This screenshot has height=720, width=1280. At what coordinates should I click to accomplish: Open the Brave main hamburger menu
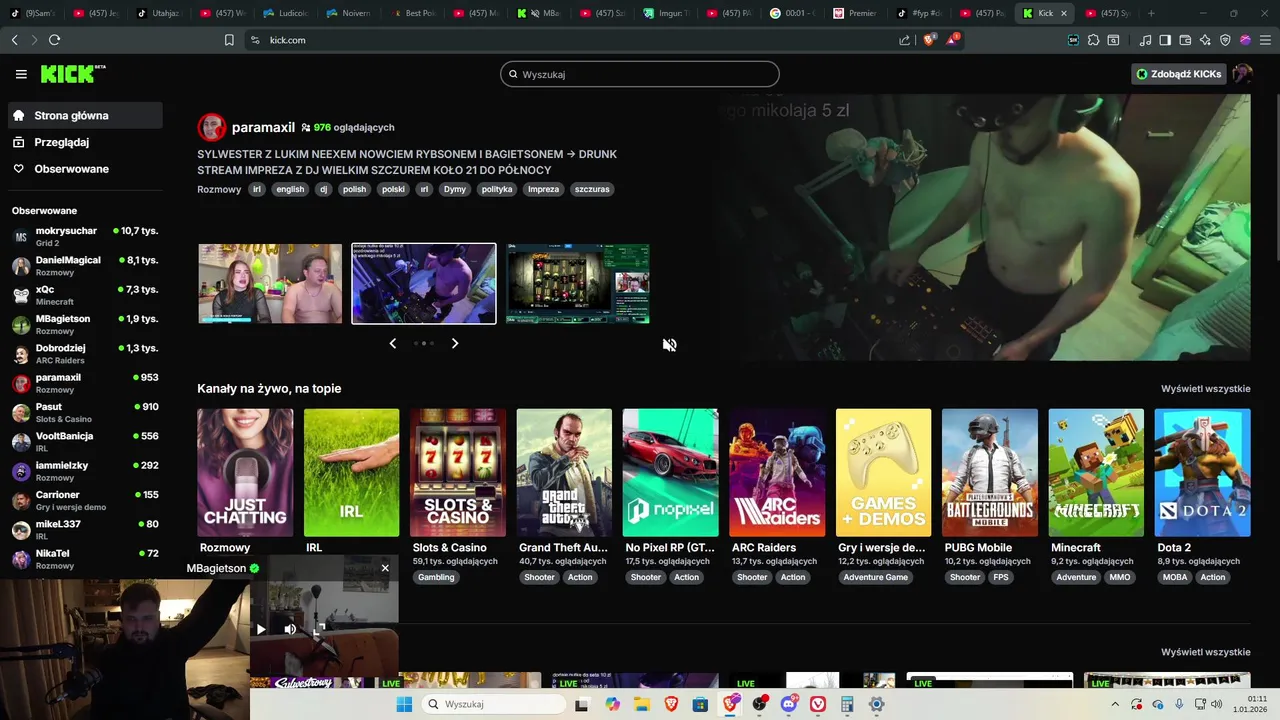pyautogui.click(x=1263, y=40)
